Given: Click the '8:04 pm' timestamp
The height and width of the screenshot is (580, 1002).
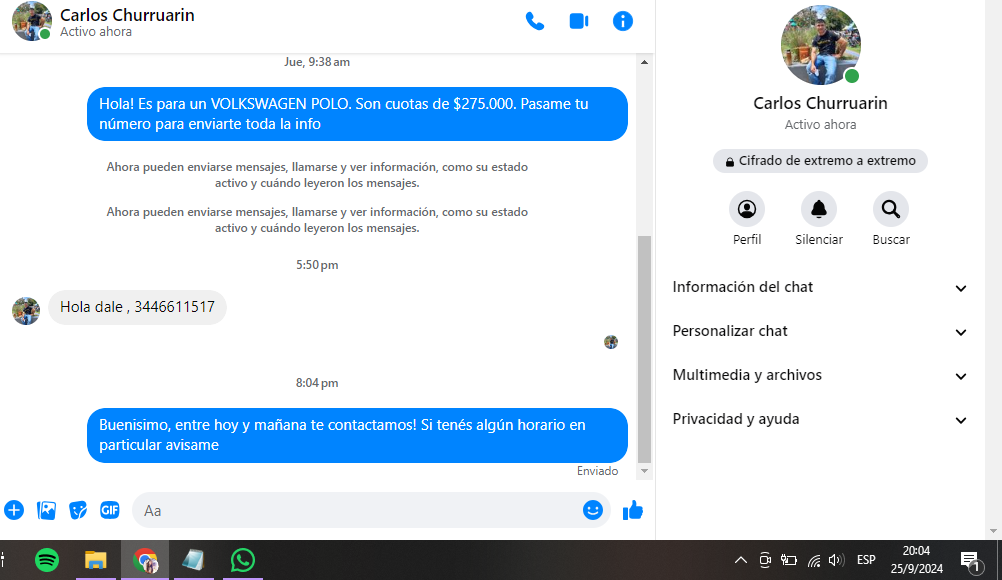Looking at the screenshot, I should [317, 383].
